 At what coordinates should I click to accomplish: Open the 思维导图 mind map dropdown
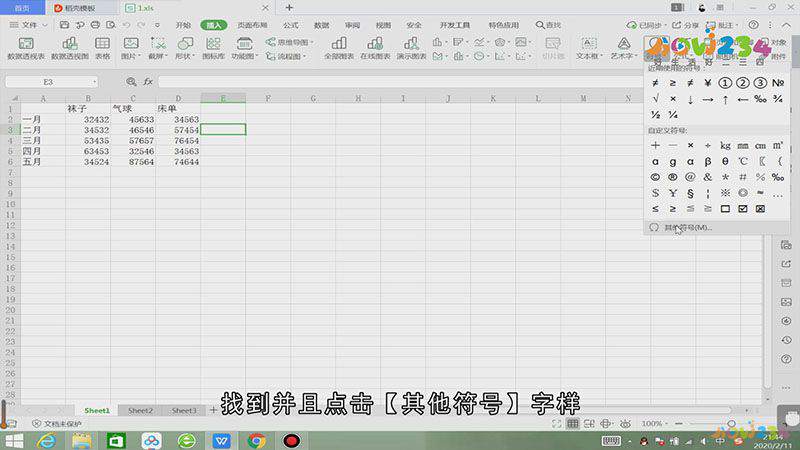click(x=289, y=42)
